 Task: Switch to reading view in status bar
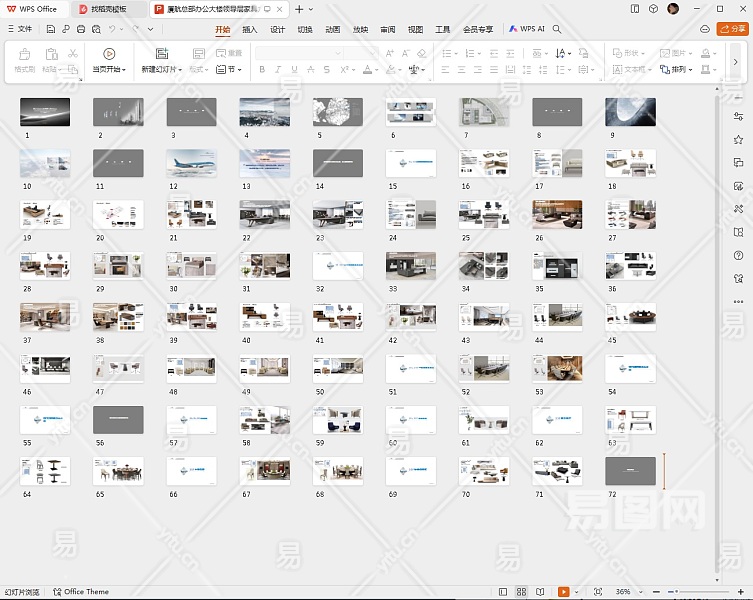541,592
